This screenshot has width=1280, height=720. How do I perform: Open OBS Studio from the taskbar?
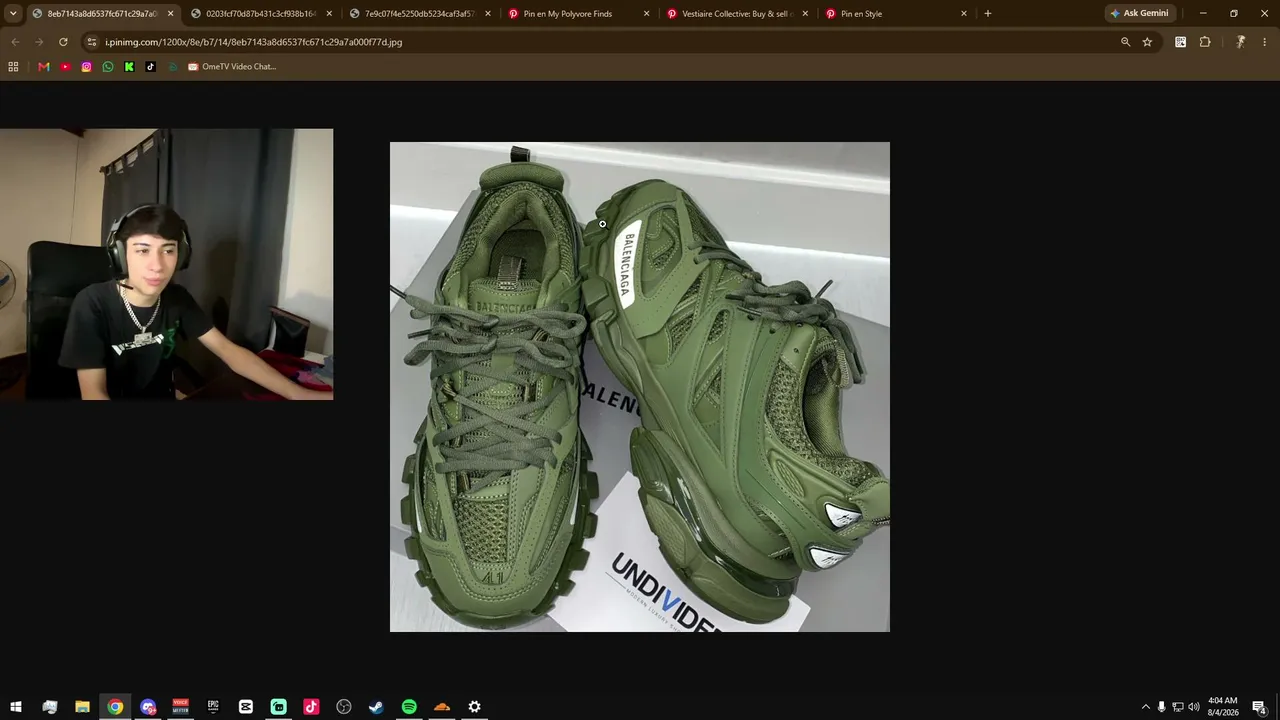point(344,707)
